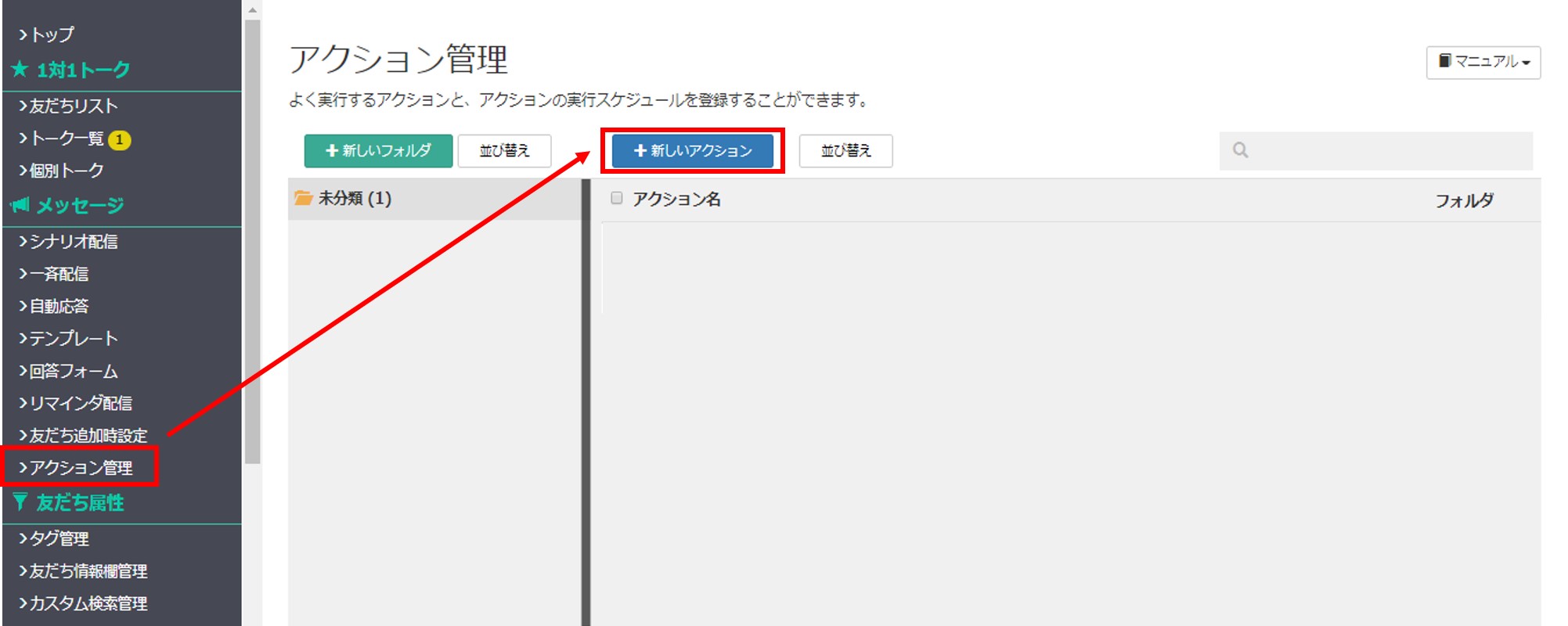Click the book icon in マニュアル button
The image size is (1568, 626).
1445,60
